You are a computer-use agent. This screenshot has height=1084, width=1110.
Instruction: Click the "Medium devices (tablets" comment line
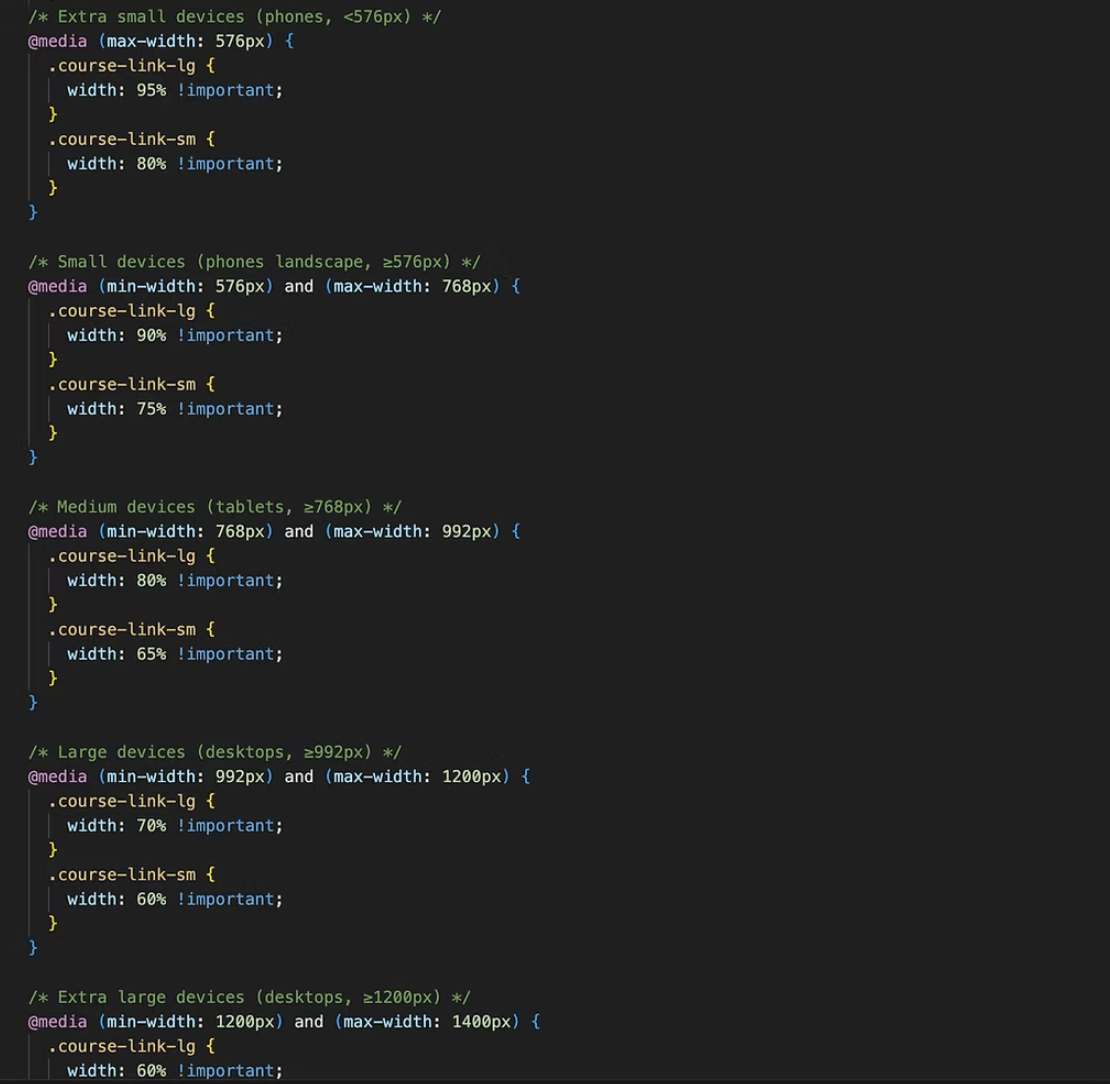click(x=214, y=507)
